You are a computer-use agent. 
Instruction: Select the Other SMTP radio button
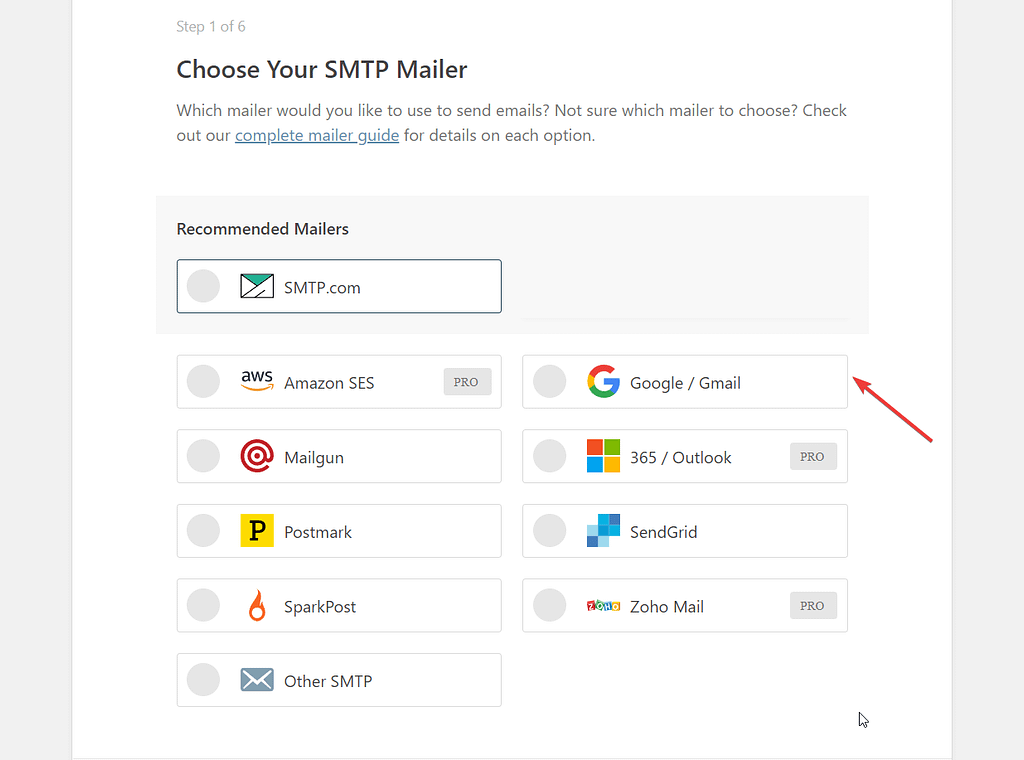coord(203,680)
